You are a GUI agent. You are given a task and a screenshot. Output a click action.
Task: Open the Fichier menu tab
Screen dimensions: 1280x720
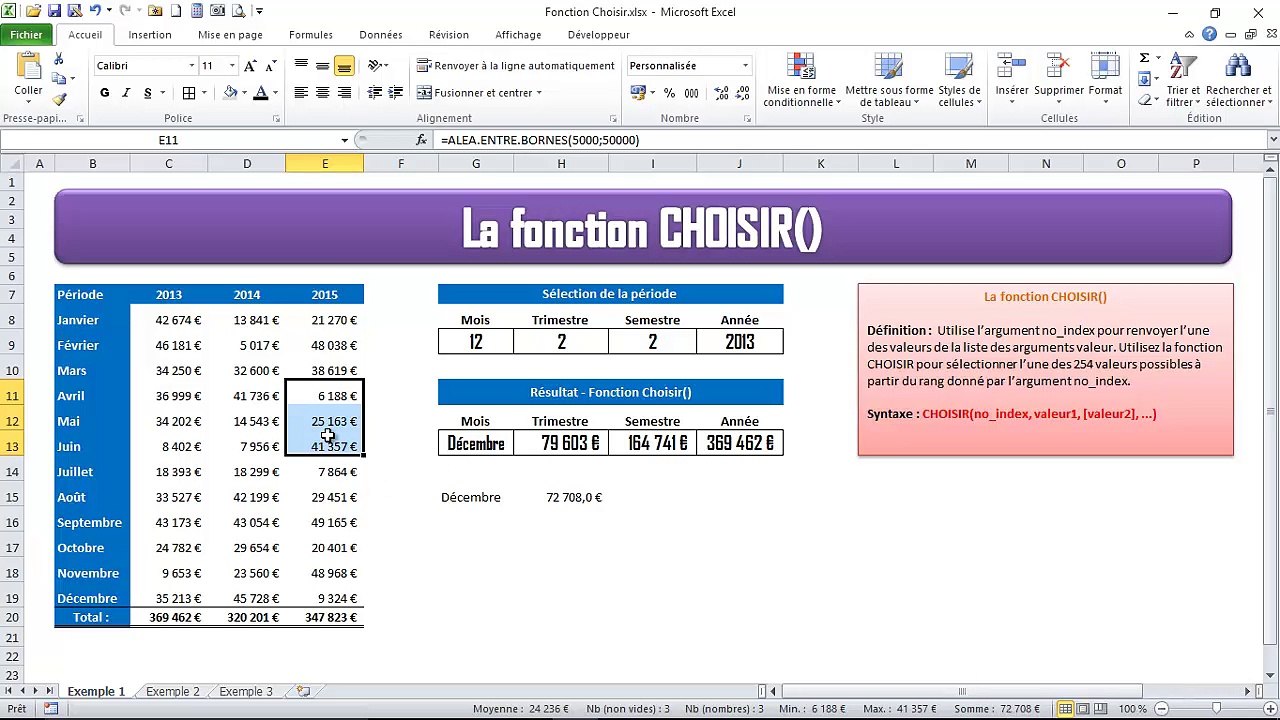pyautogui.click(x=27, y=35)
